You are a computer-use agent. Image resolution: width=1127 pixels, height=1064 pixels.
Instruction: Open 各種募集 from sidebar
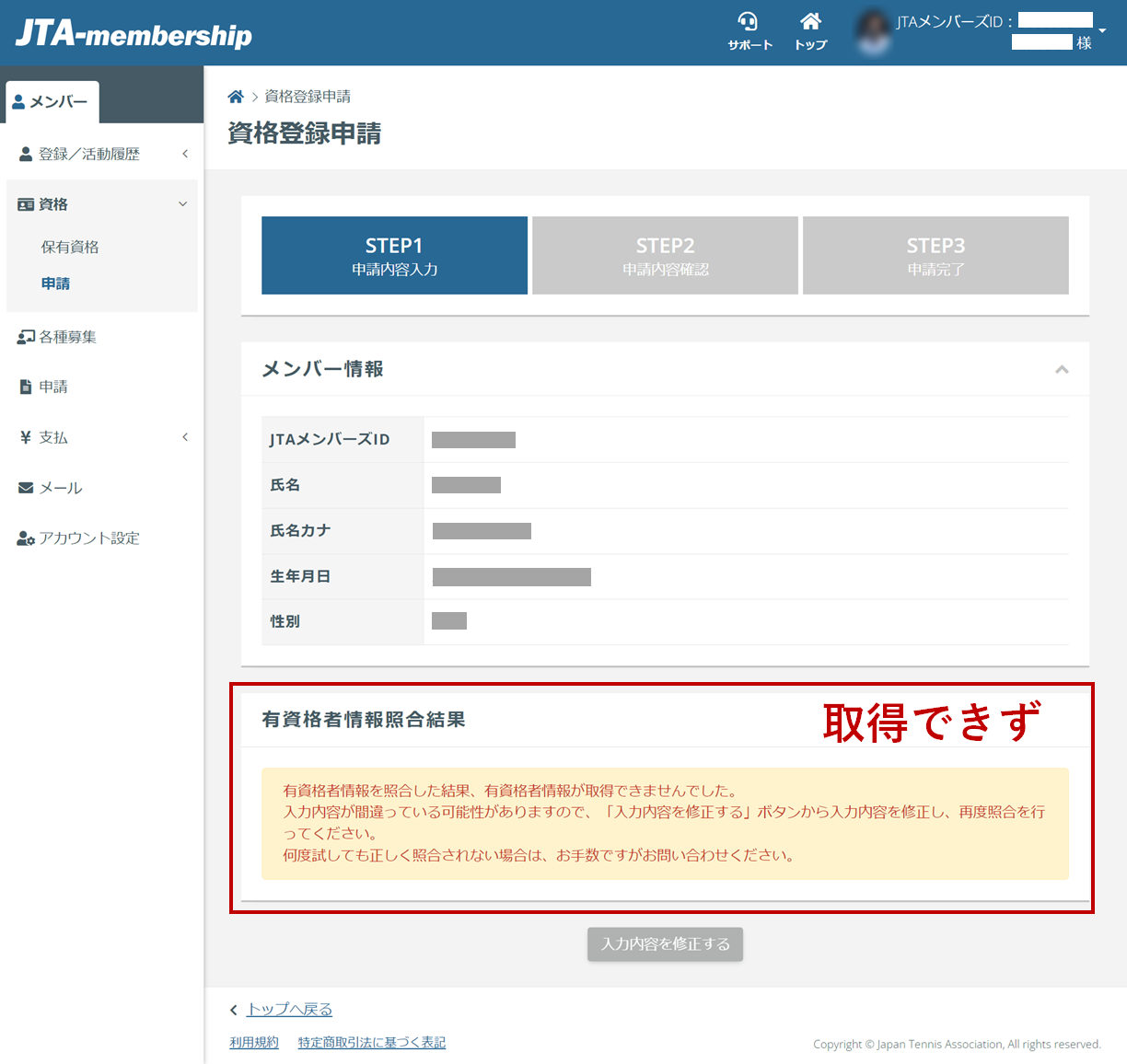point(67,337)
